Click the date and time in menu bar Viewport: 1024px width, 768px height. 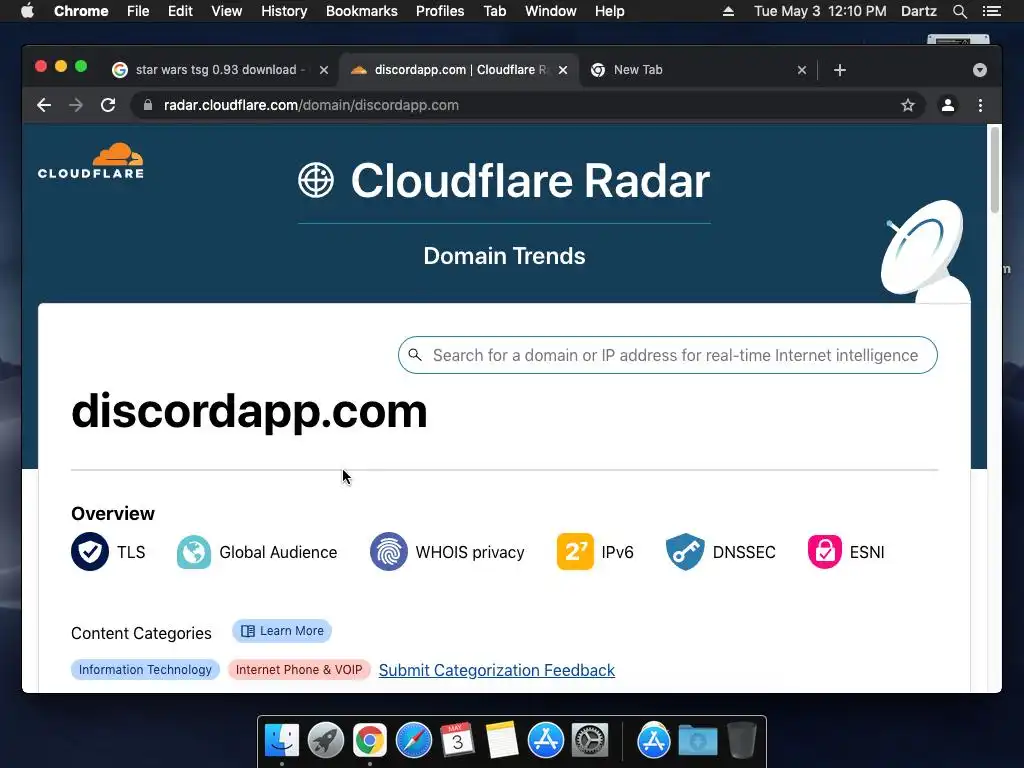click(x=820, y=11)
